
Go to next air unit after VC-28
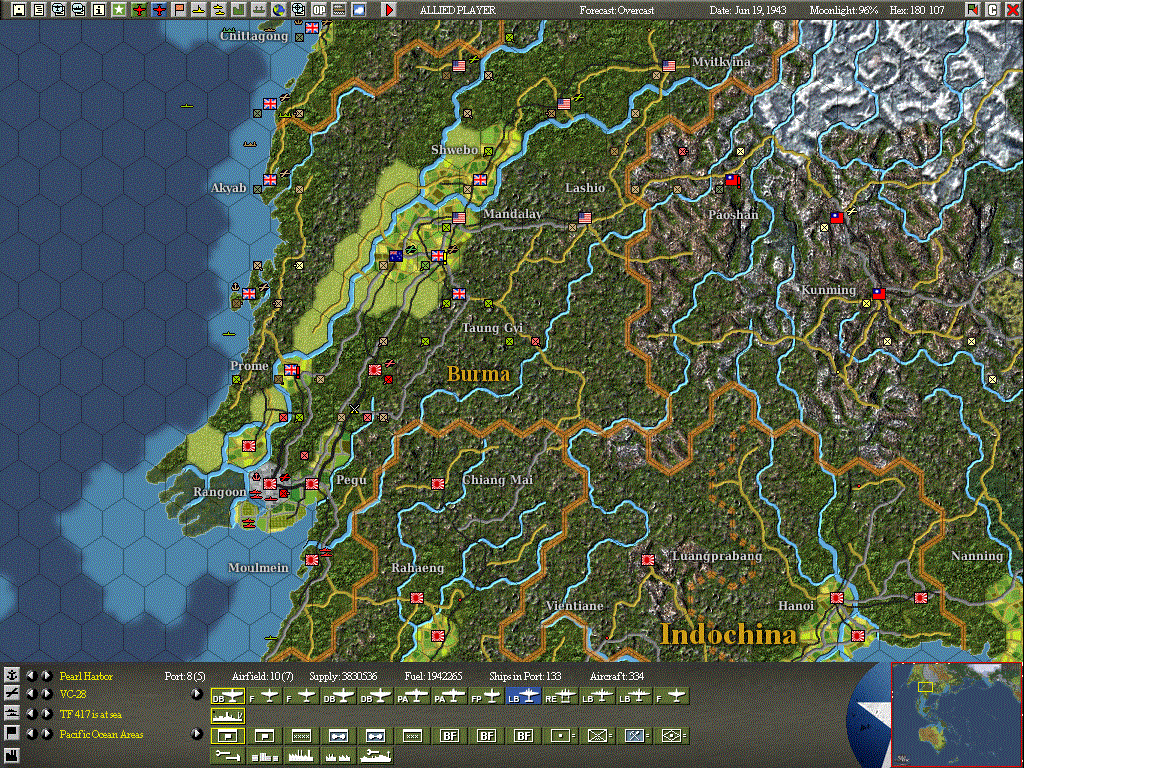(46, 694)
